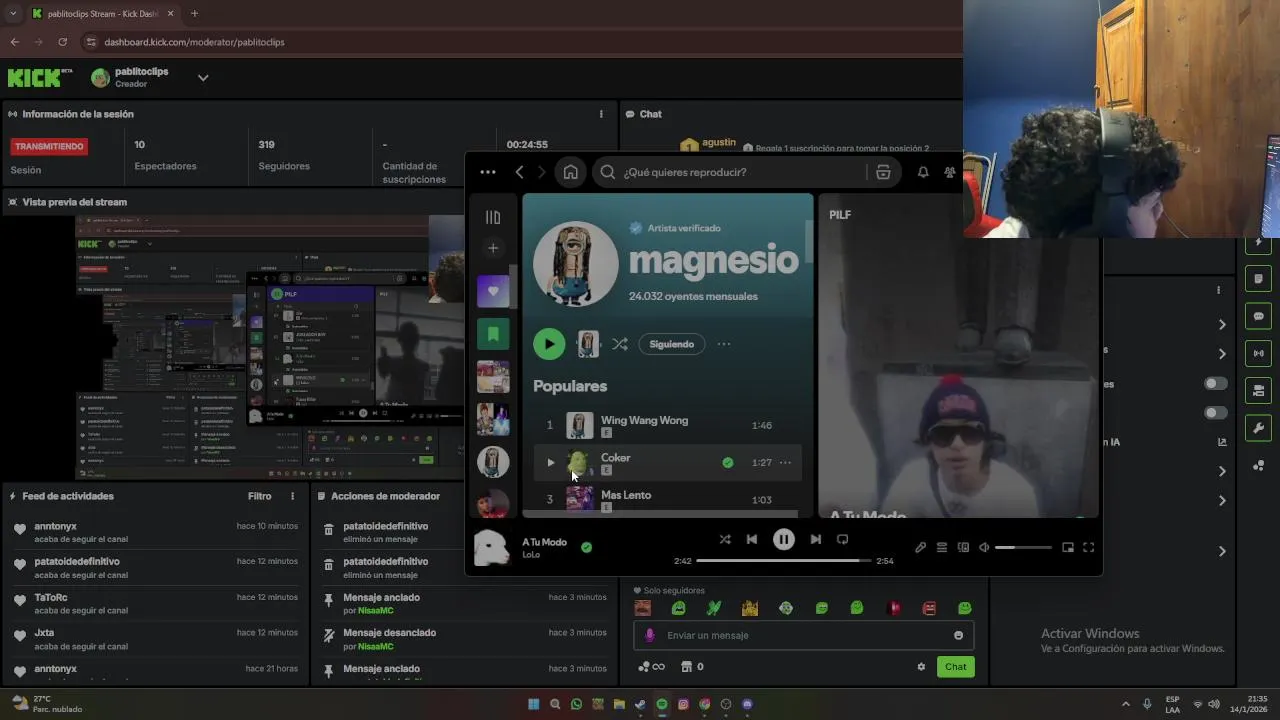Viewport: 1280px width, 720px height.
Task: Expand the pablitoclips creator dropdown
Action: [203, 78]
